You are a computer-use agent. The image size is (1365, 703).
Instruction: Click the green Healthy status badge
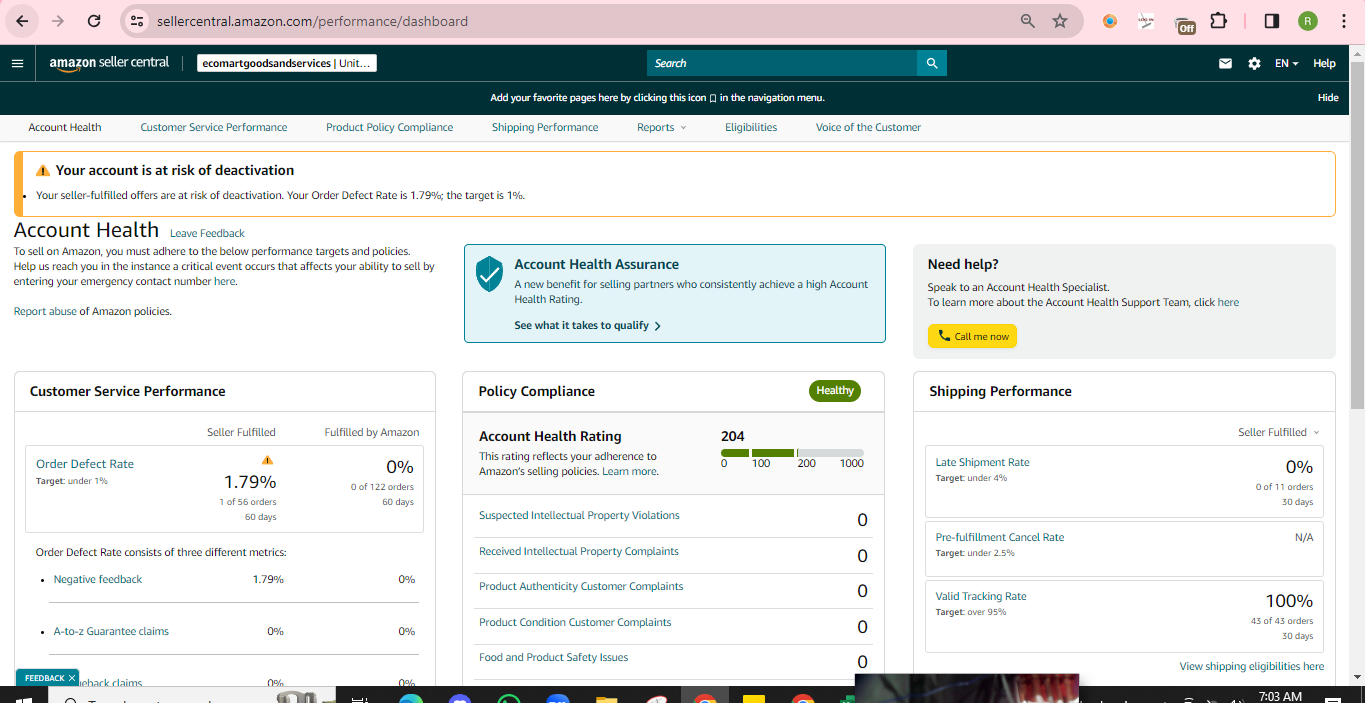pos(835,391)
